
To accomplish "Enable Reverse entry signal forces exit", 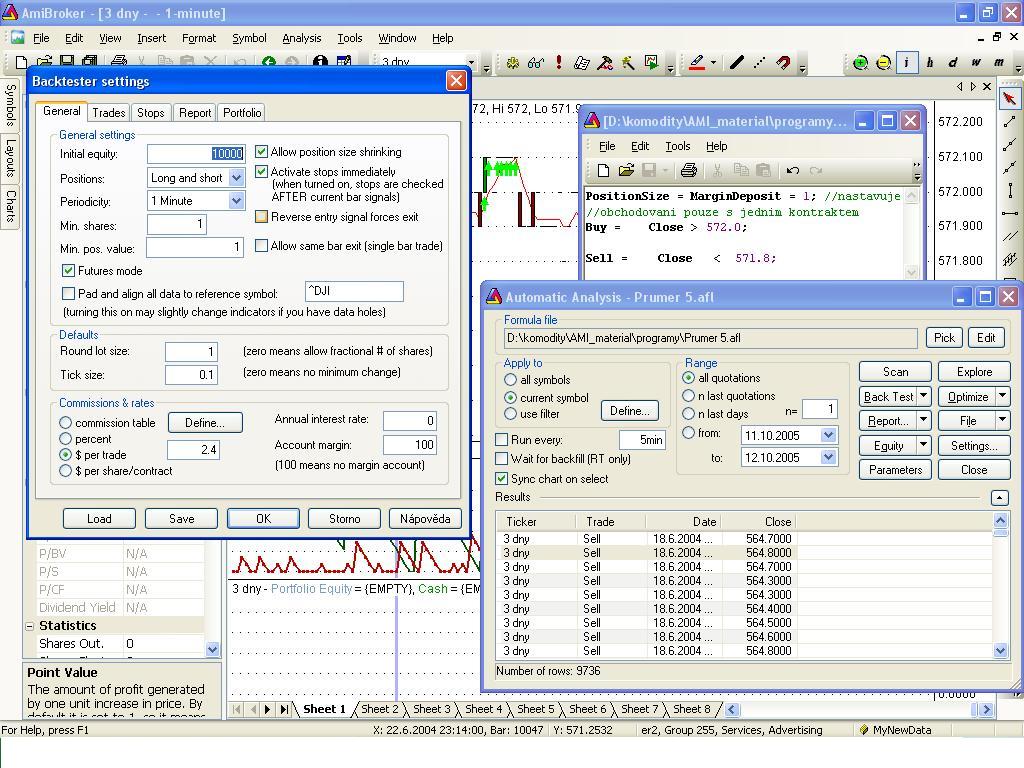I will point(262,217).
